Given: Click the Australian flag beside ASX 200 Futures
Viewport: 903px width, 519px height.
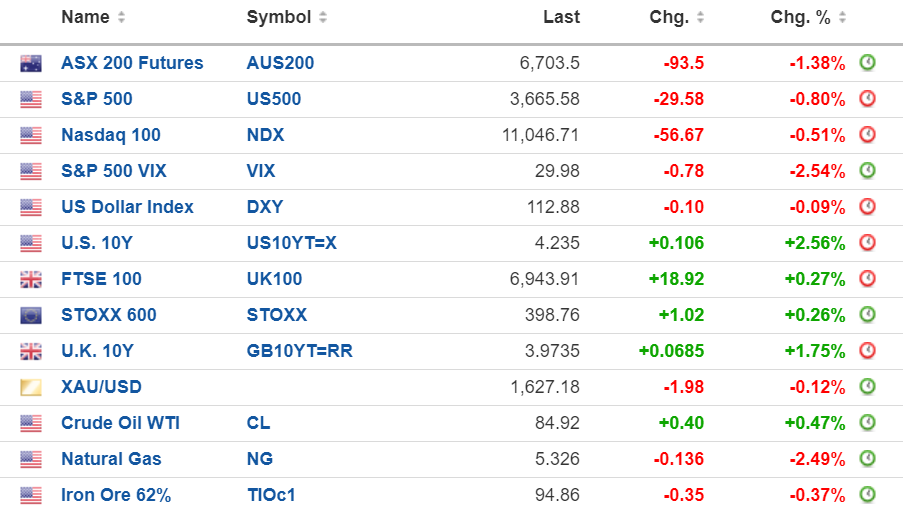Looking at the screenshot, I should (31, 63).
